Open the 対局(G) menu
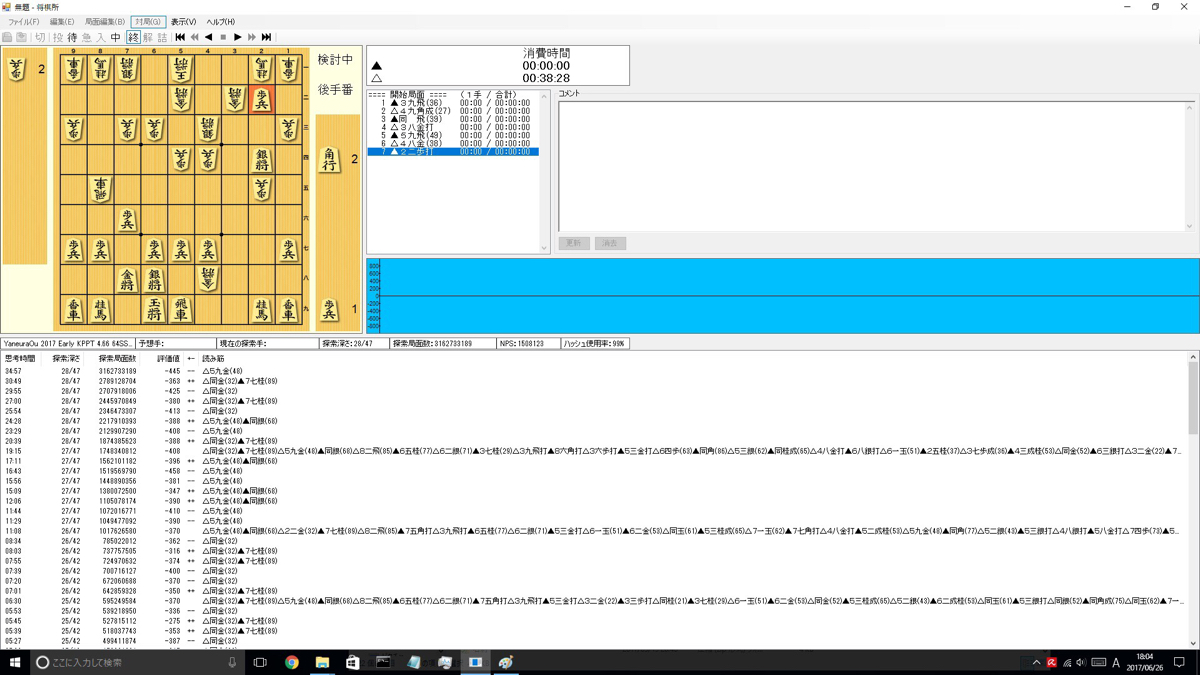 (147, 21)
